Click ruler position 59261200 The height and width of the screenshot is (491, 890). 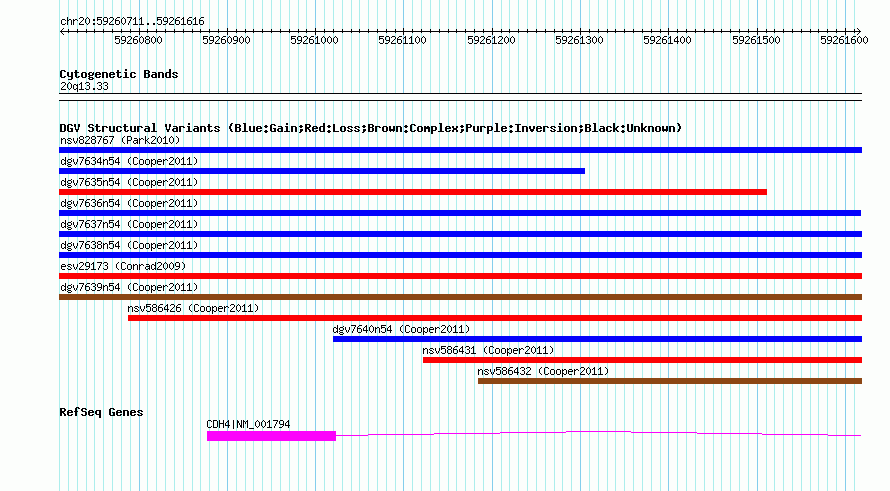pos(492,40)
